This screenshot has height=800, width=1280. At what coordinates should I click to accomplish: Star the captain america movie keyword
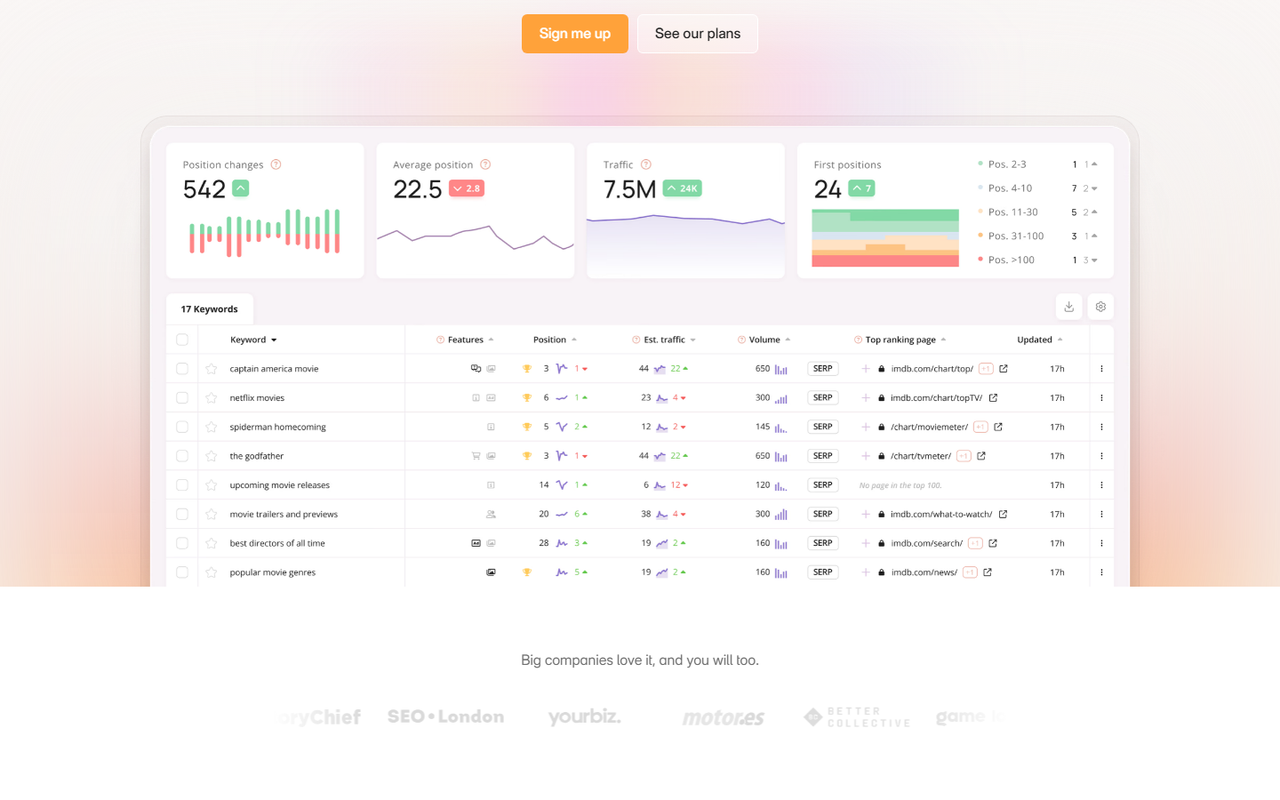211,369
